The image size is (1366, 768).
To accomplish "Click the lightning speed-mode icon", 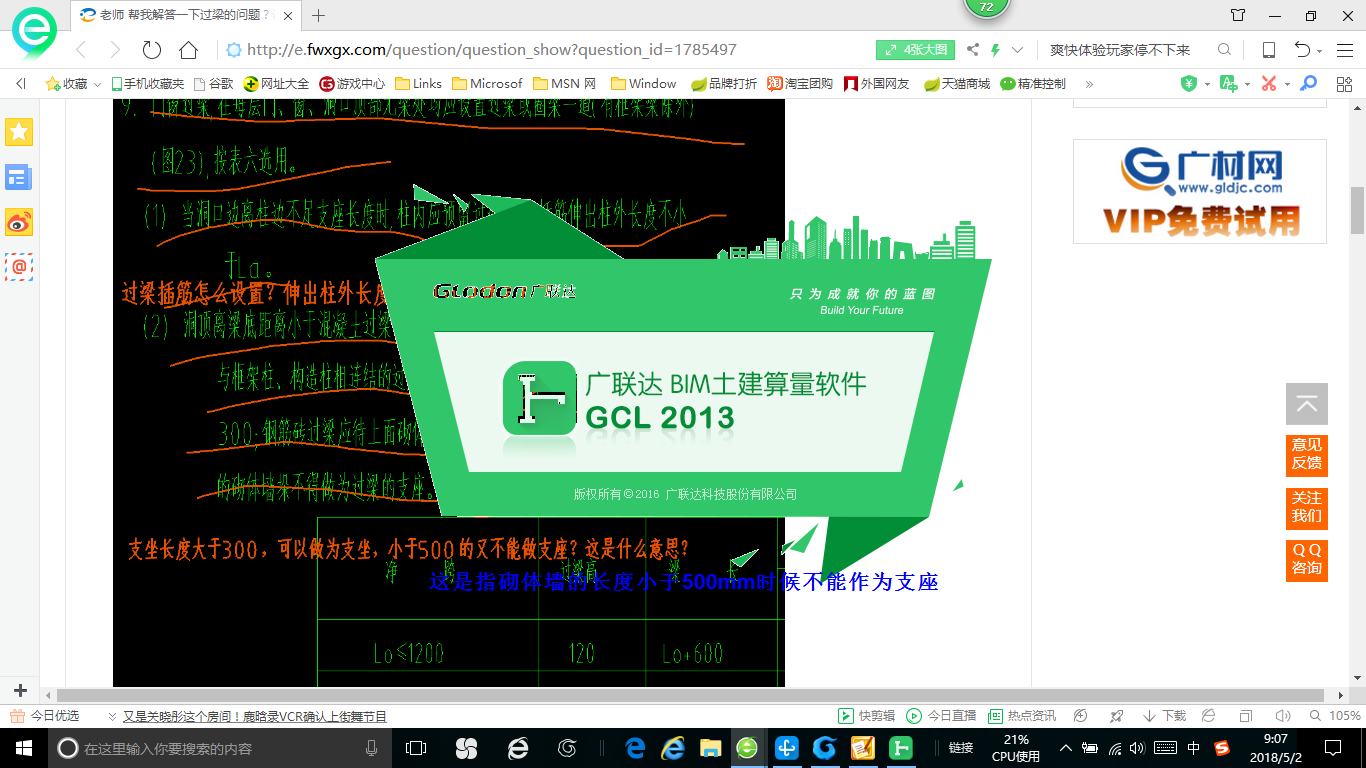I will tap(995, 50).
